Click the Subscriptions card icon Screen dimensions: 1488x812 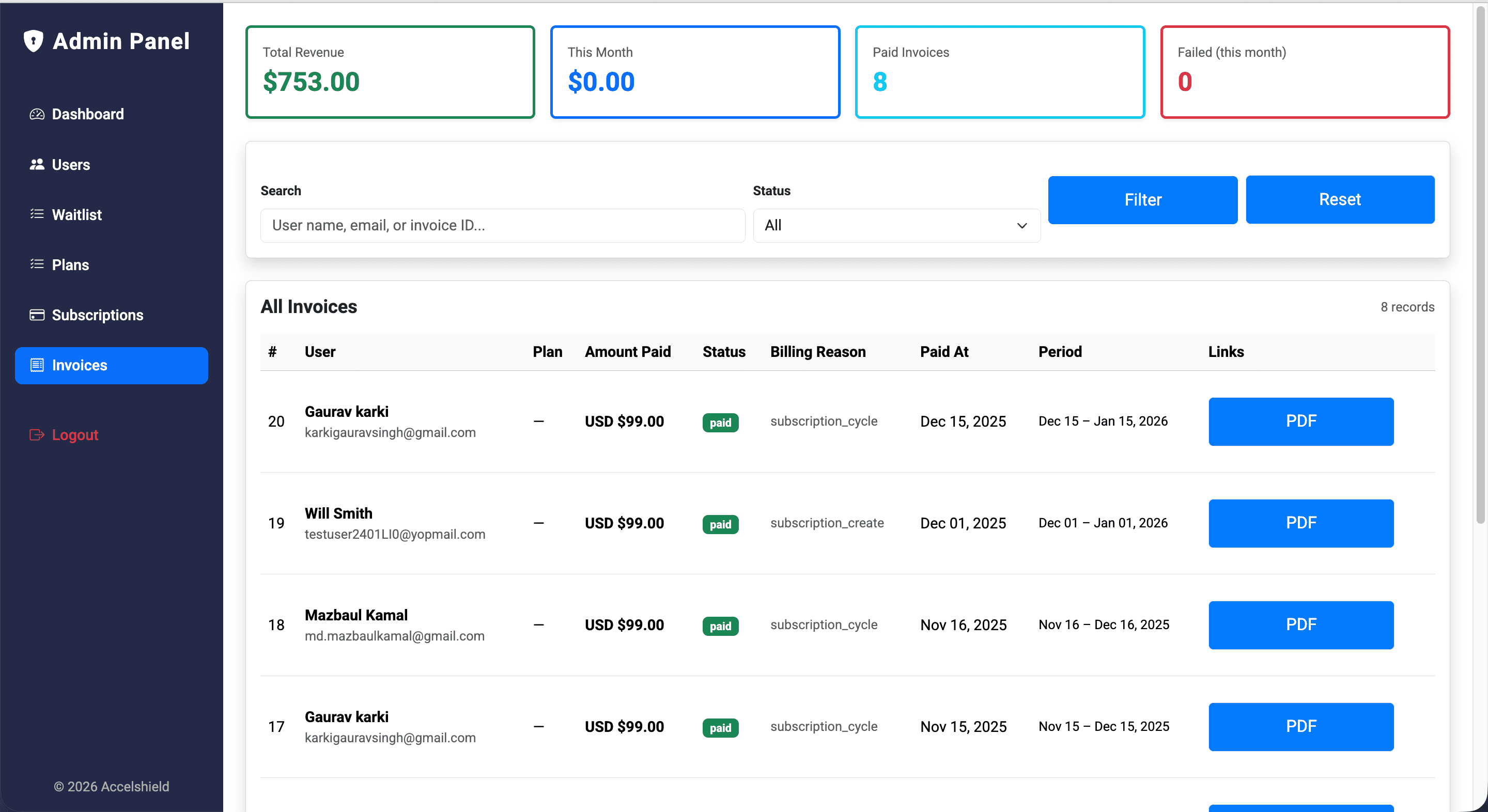[x=37, y=315]
